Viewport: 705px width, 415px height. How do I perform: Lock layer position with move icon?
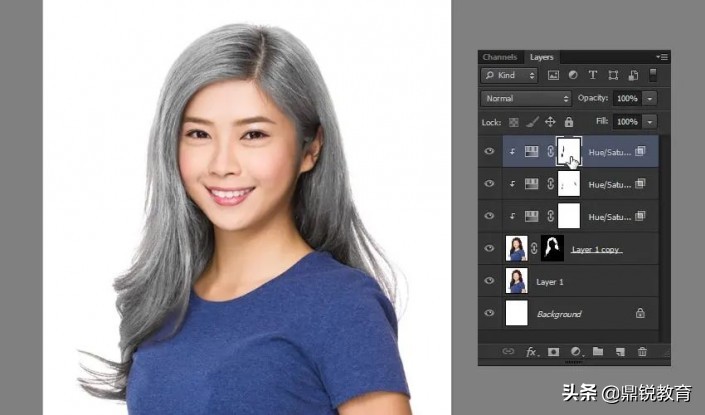pyautogui.click(x=550, y=122)
